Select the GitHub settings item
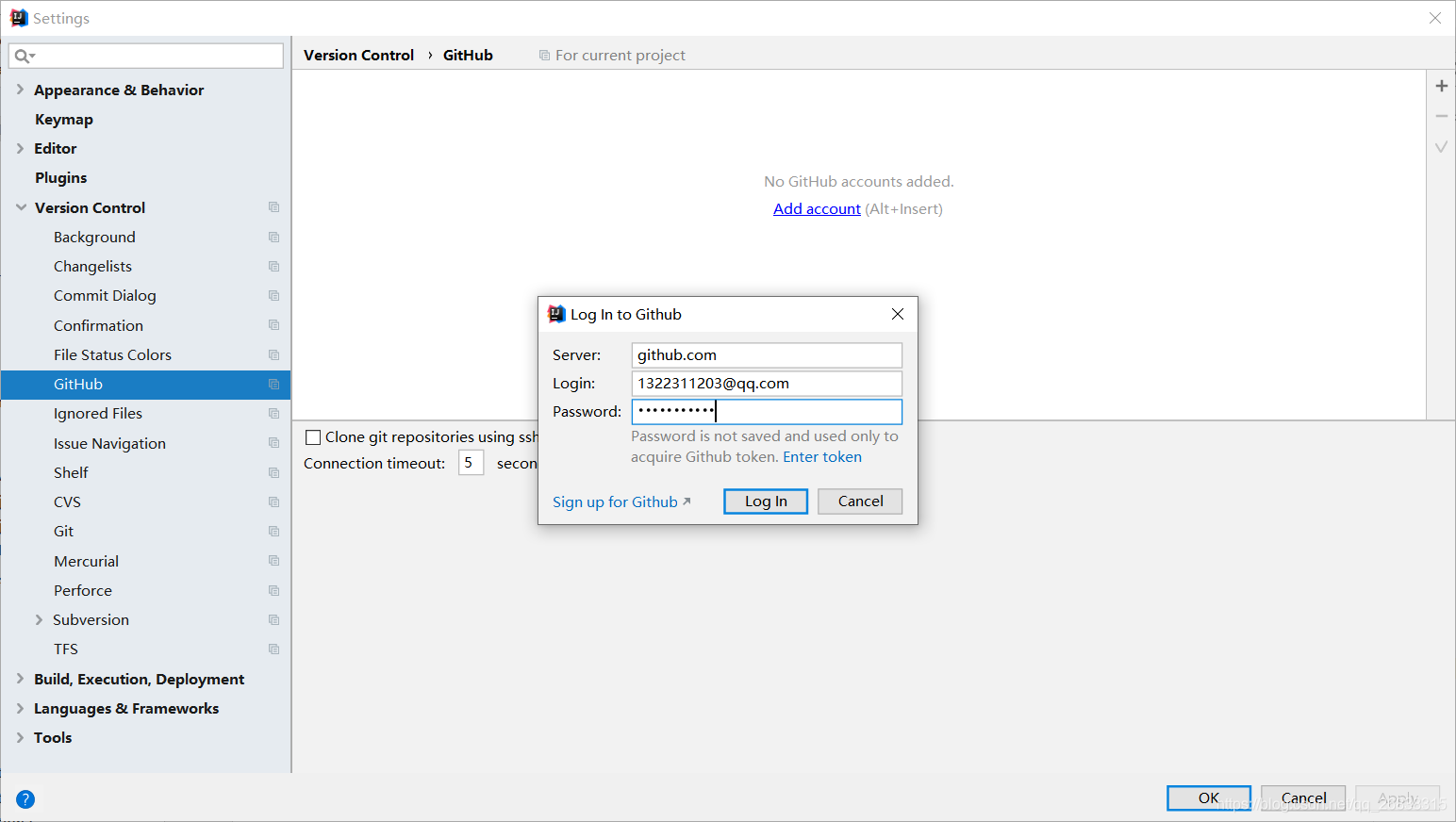 tap(145, 384)
